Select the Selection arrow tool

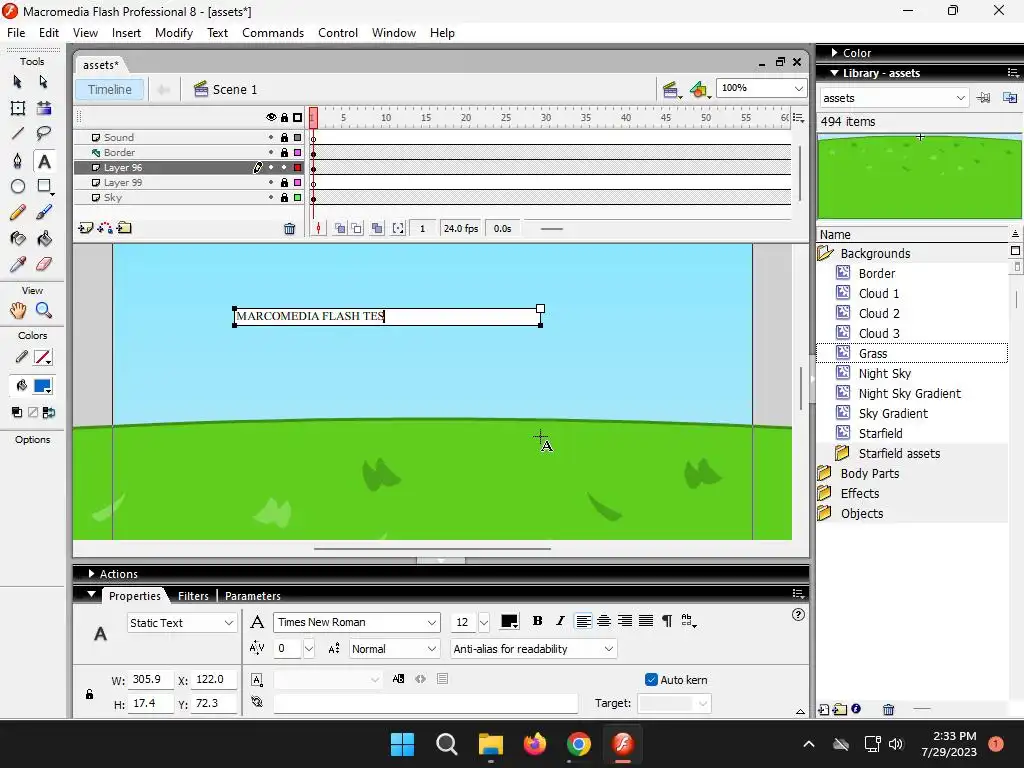click(x=18, y=82)
